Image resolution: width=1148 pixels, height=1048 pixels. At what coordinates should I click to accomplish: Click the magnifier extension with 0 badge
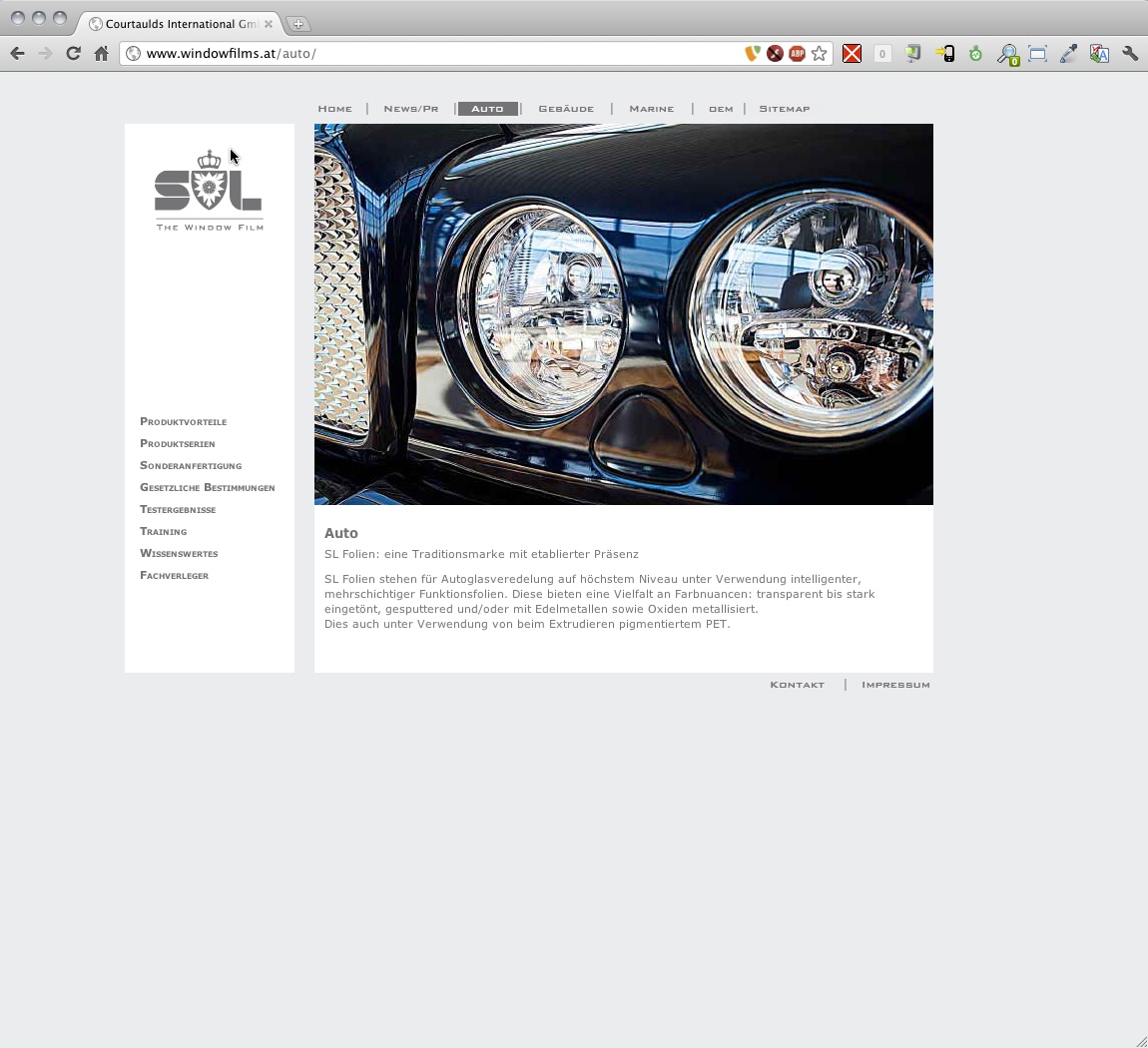pyautogui.click(x=1007, y=54)
